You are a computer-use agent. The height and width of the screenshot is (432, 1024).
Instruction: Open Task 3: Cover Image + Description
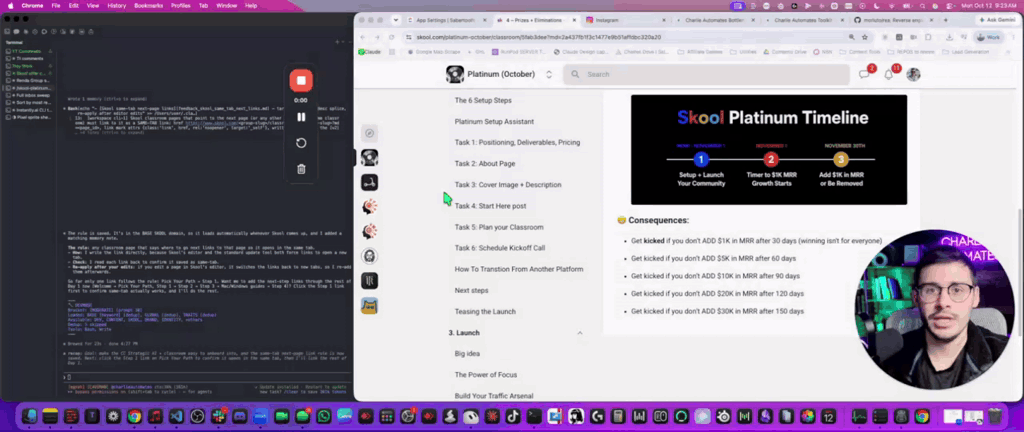pyautogui.click(x=508, y=185)
